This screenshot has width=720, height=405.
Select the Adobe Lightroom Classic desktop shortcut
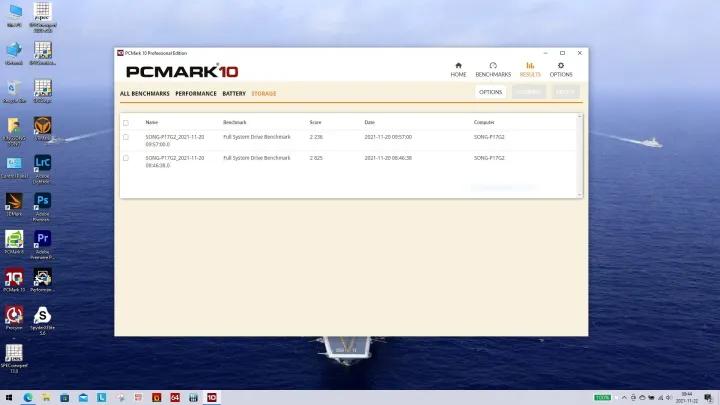click(x=42, y=169)
